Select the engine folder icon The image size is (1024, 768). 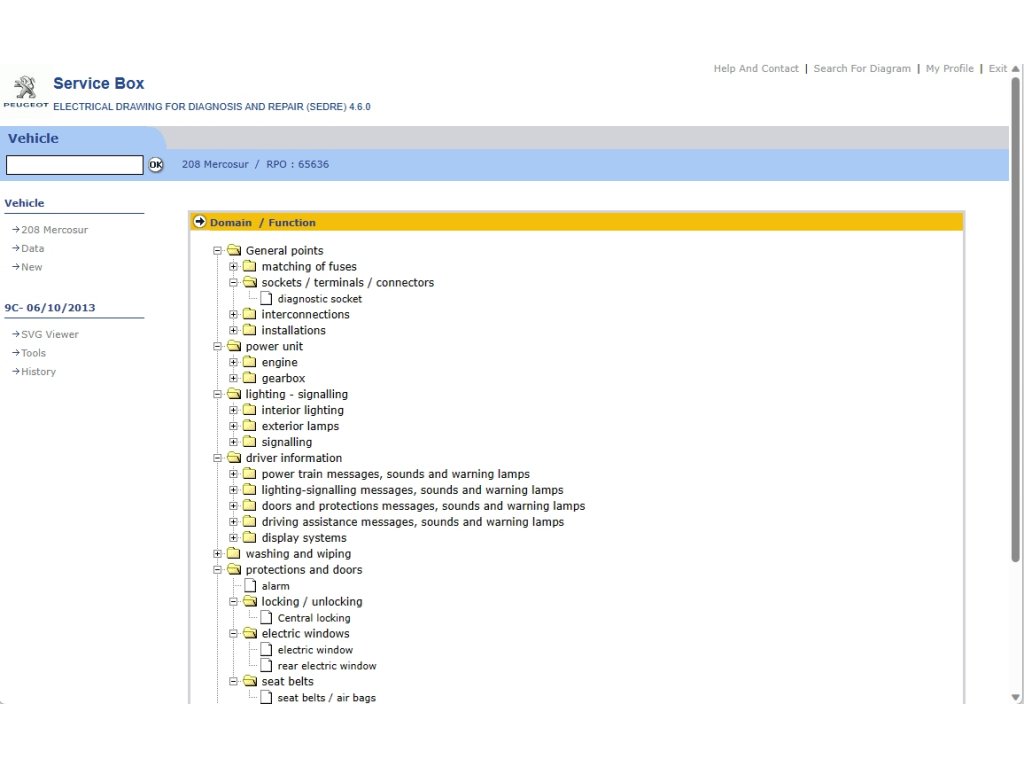coord(250,362)
